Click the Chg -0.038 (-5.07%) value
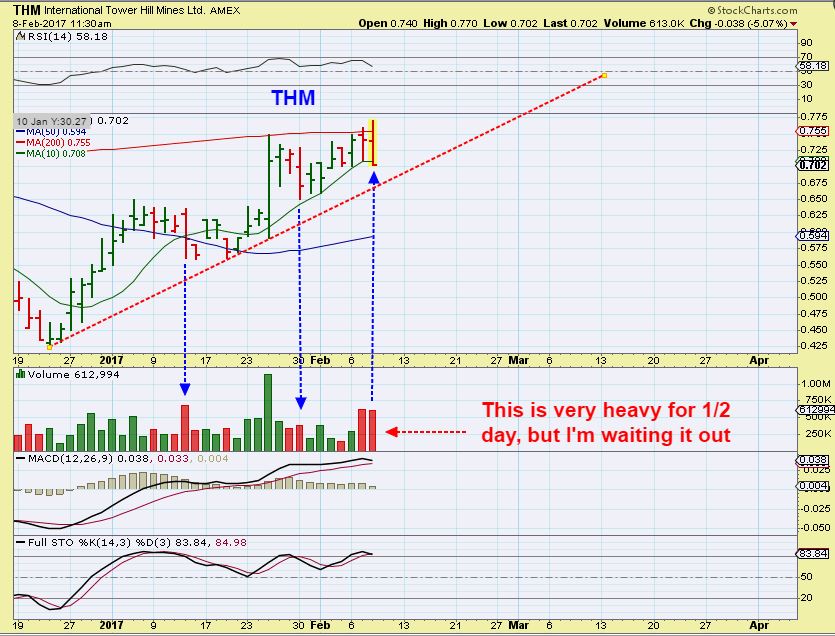 (739, 23)
